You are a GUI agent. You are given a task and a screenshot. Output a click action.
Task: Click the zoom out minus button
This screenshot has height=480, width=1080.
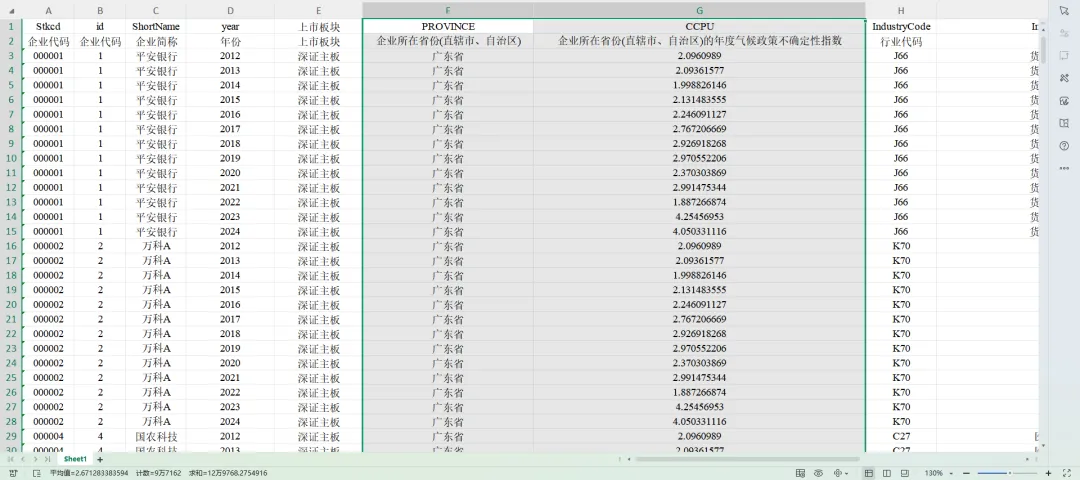pyautogui.click(x=966, y=473)
